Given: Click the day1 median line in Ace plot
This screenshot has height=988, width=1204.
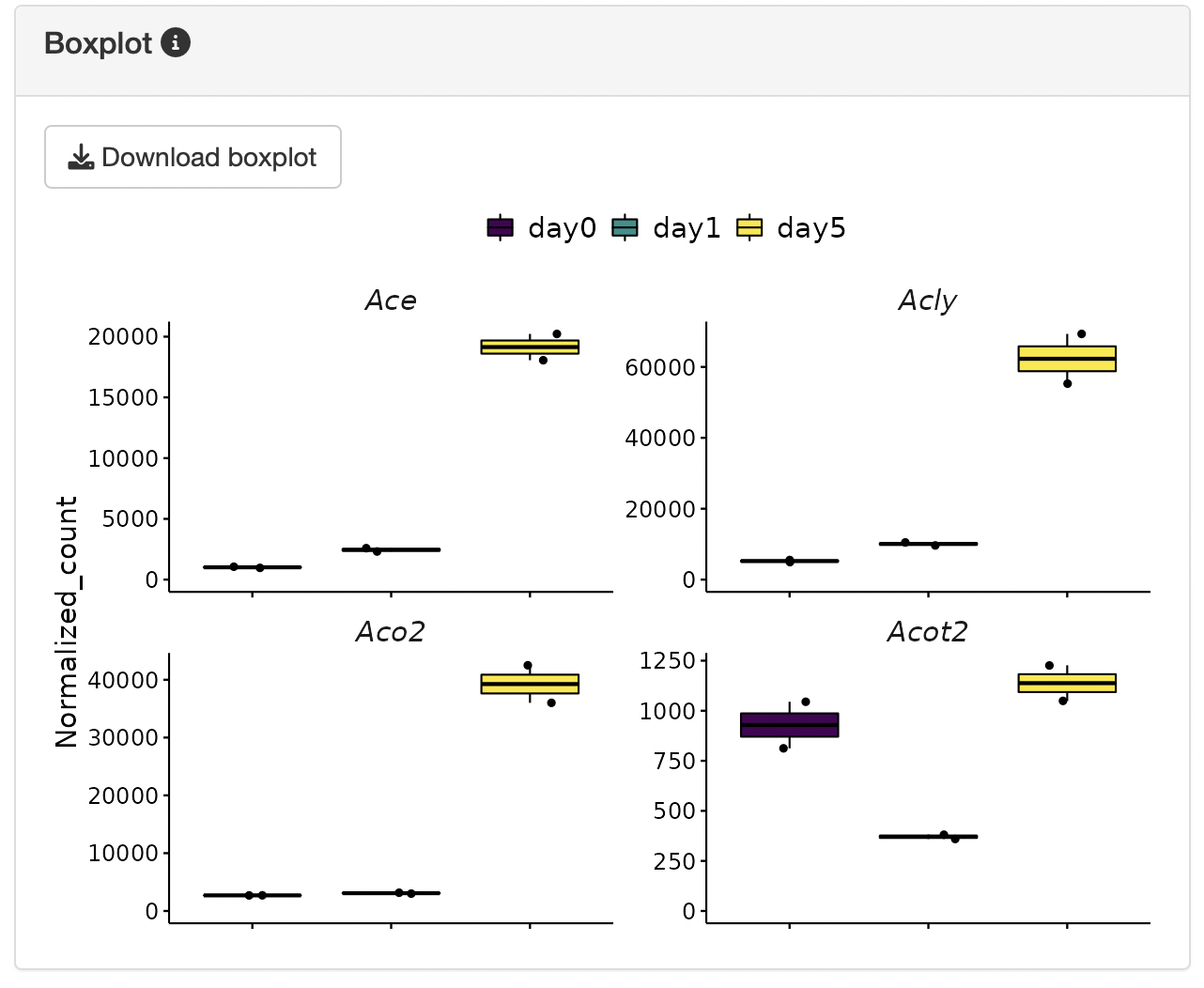Looking at the screenshot, I should click(x=391, y=549).
